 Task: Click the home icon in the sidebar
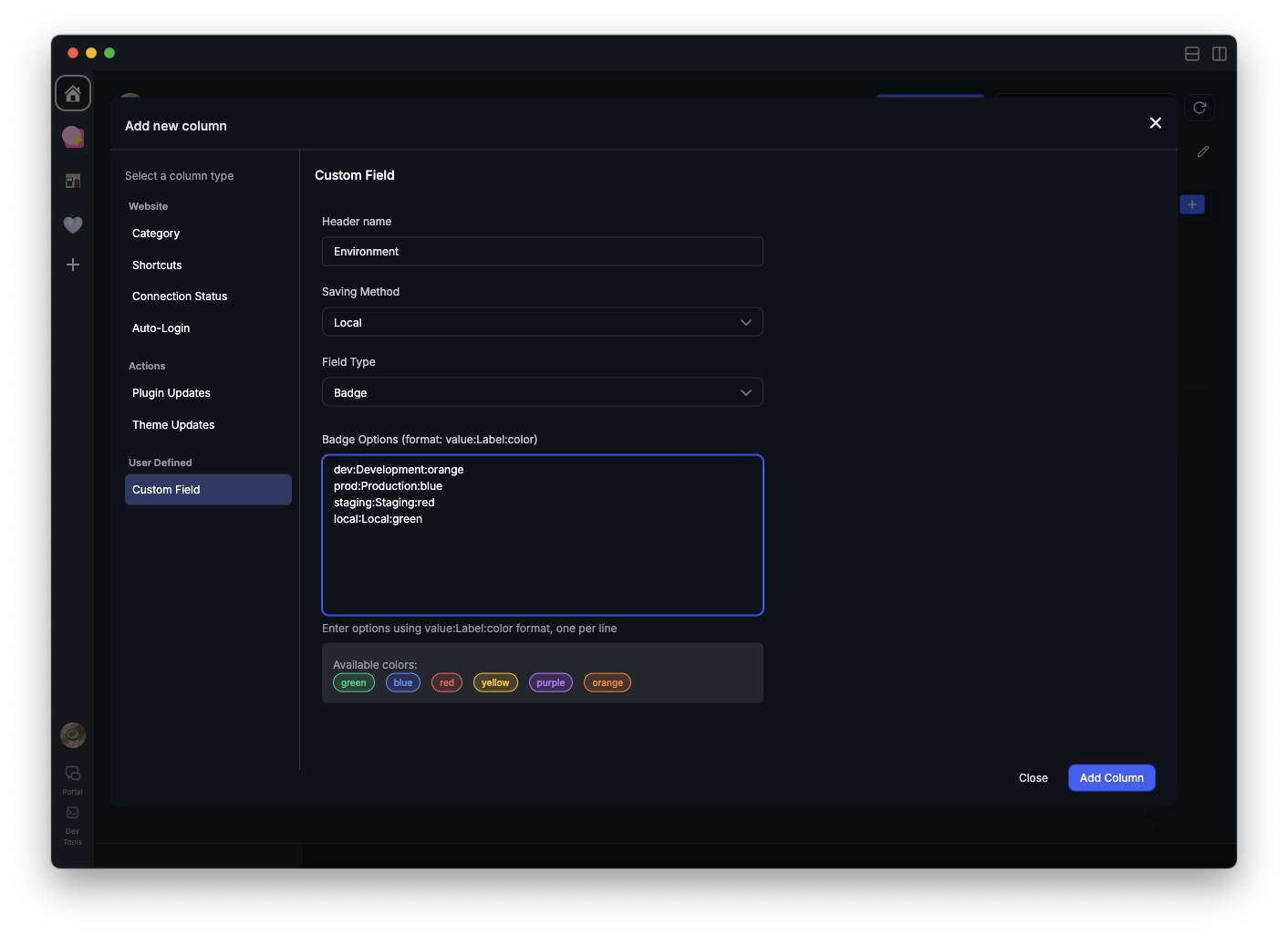tap(73, 93)
